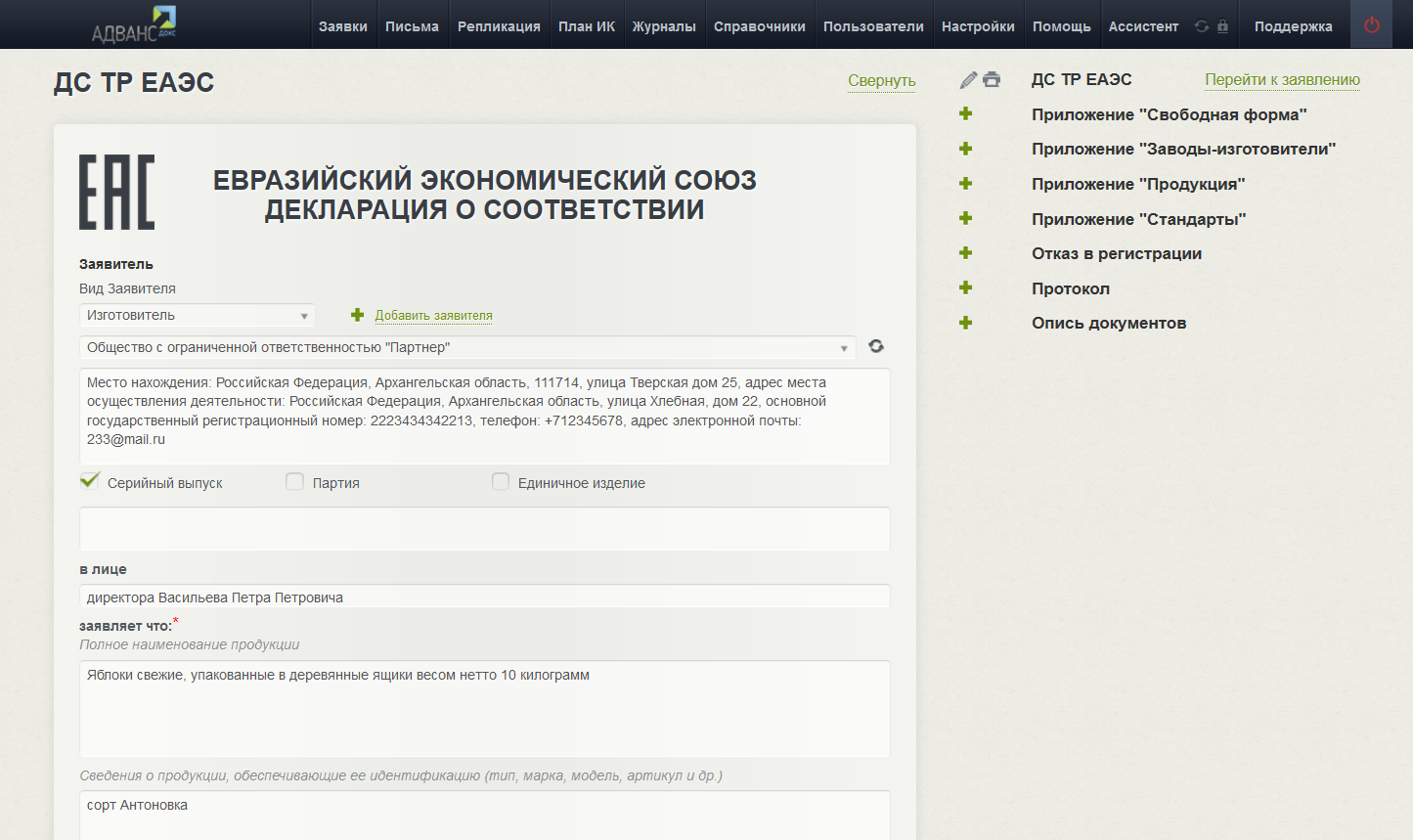Open the Журналы menu
This screenshot has height=840, width=1413.
click(664, 26)
